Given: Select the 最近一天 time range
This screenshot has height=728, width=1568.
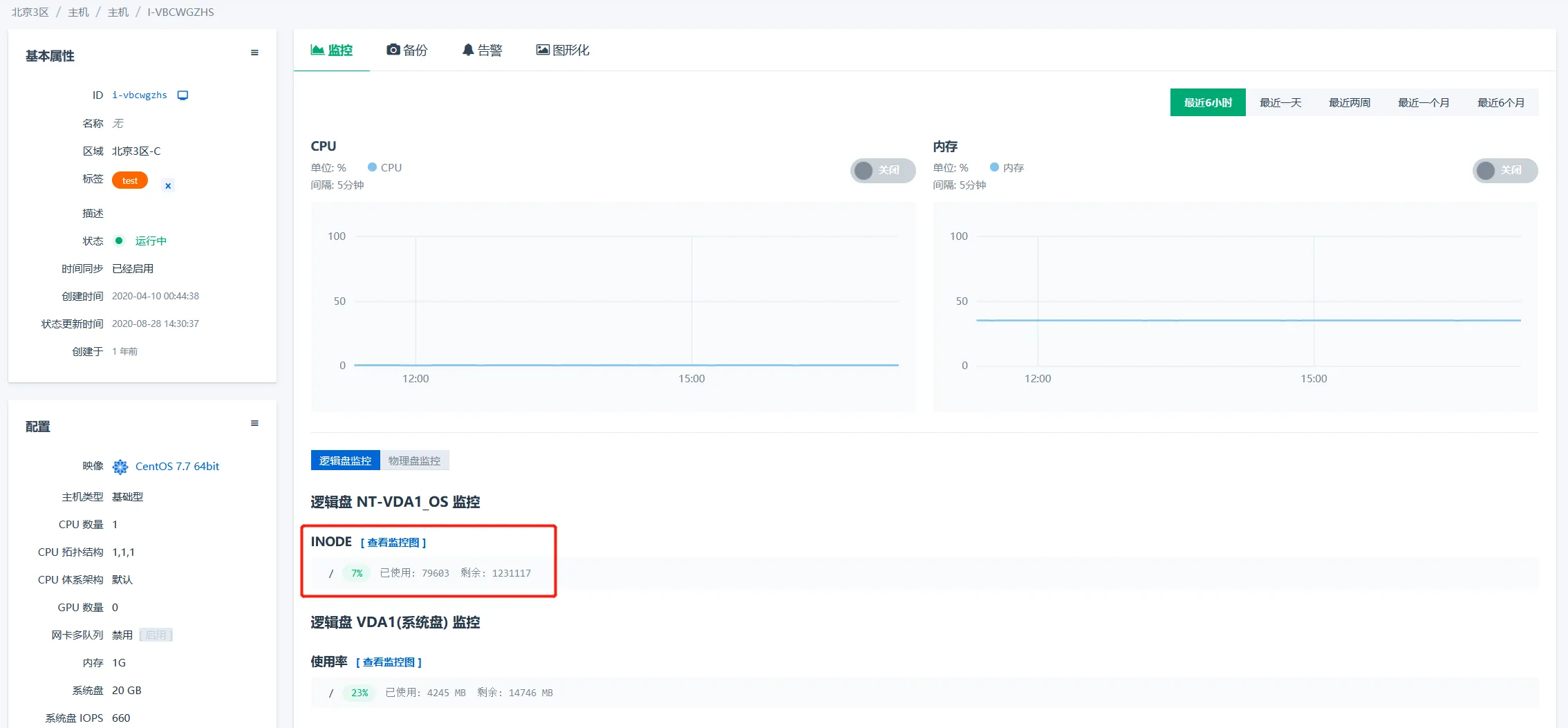Looking at the screenshot, I should tap(1280, 102).
